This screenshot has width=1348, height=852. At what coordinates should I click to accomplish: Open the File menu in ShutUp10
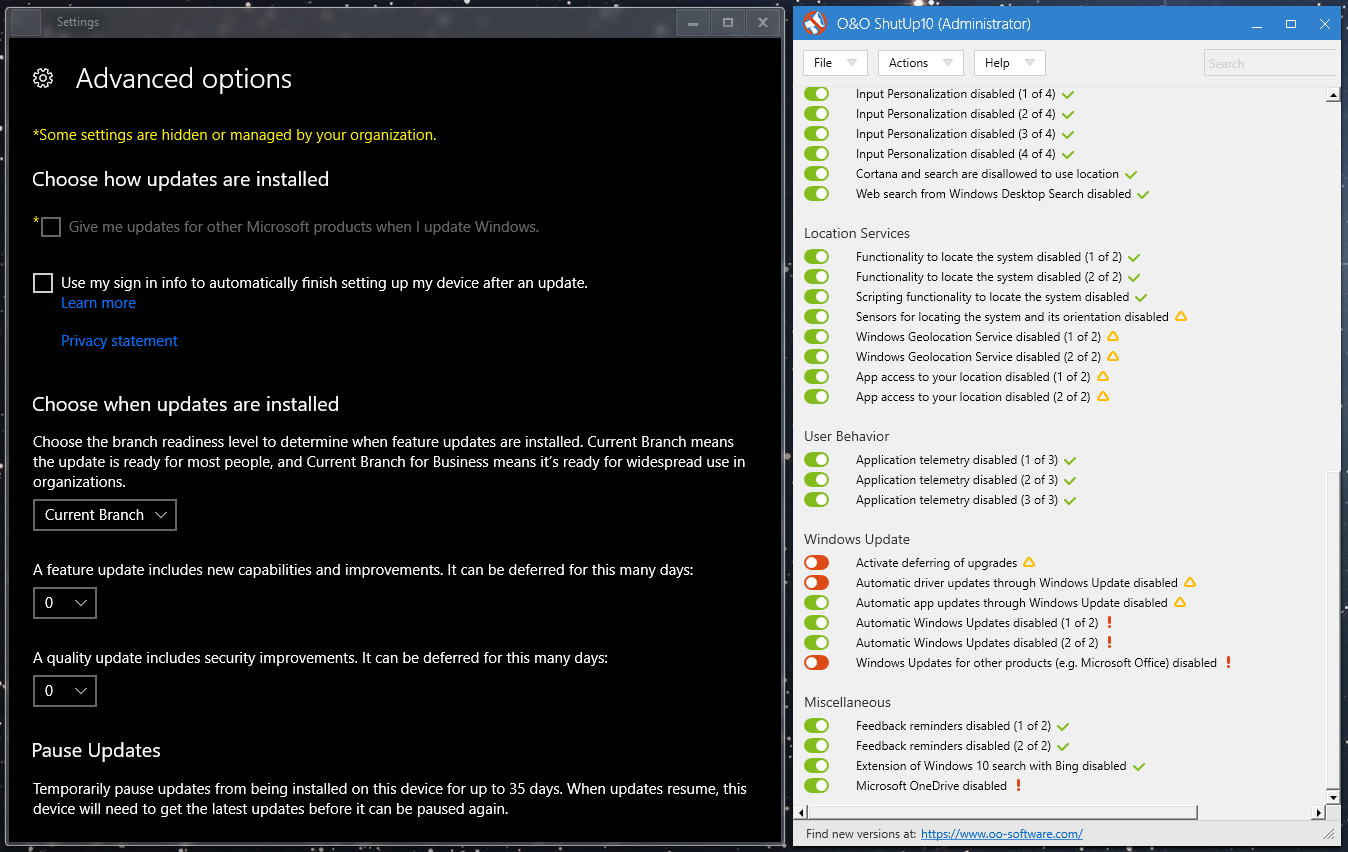835,63
